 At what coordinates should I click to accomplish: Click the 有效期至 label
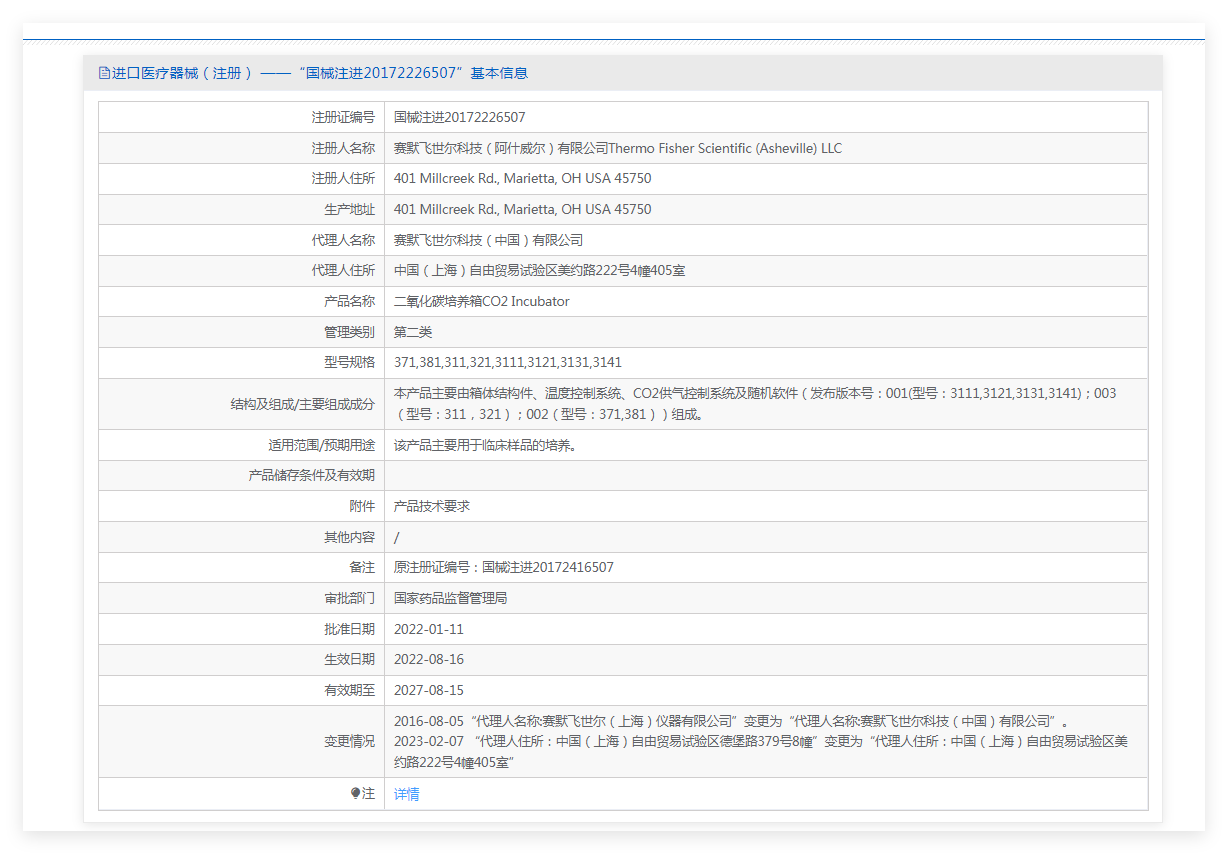pyautogui.click(x=350, y=690)
